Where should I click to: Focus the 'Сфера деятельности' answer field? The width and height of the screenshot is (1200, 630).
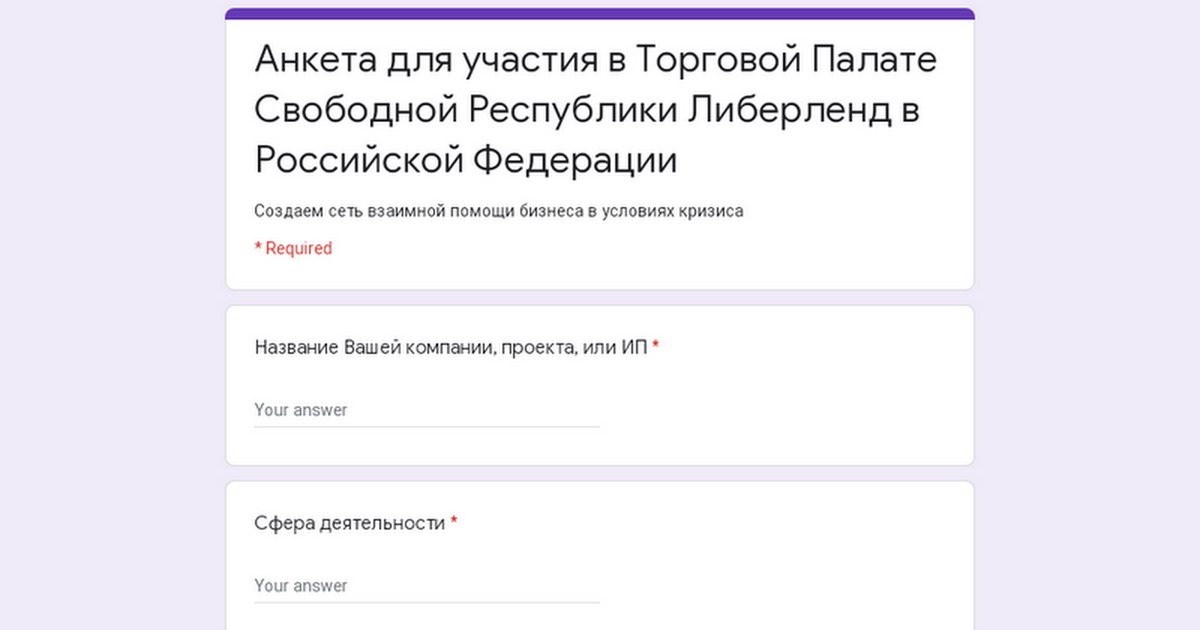pos(426,586)
